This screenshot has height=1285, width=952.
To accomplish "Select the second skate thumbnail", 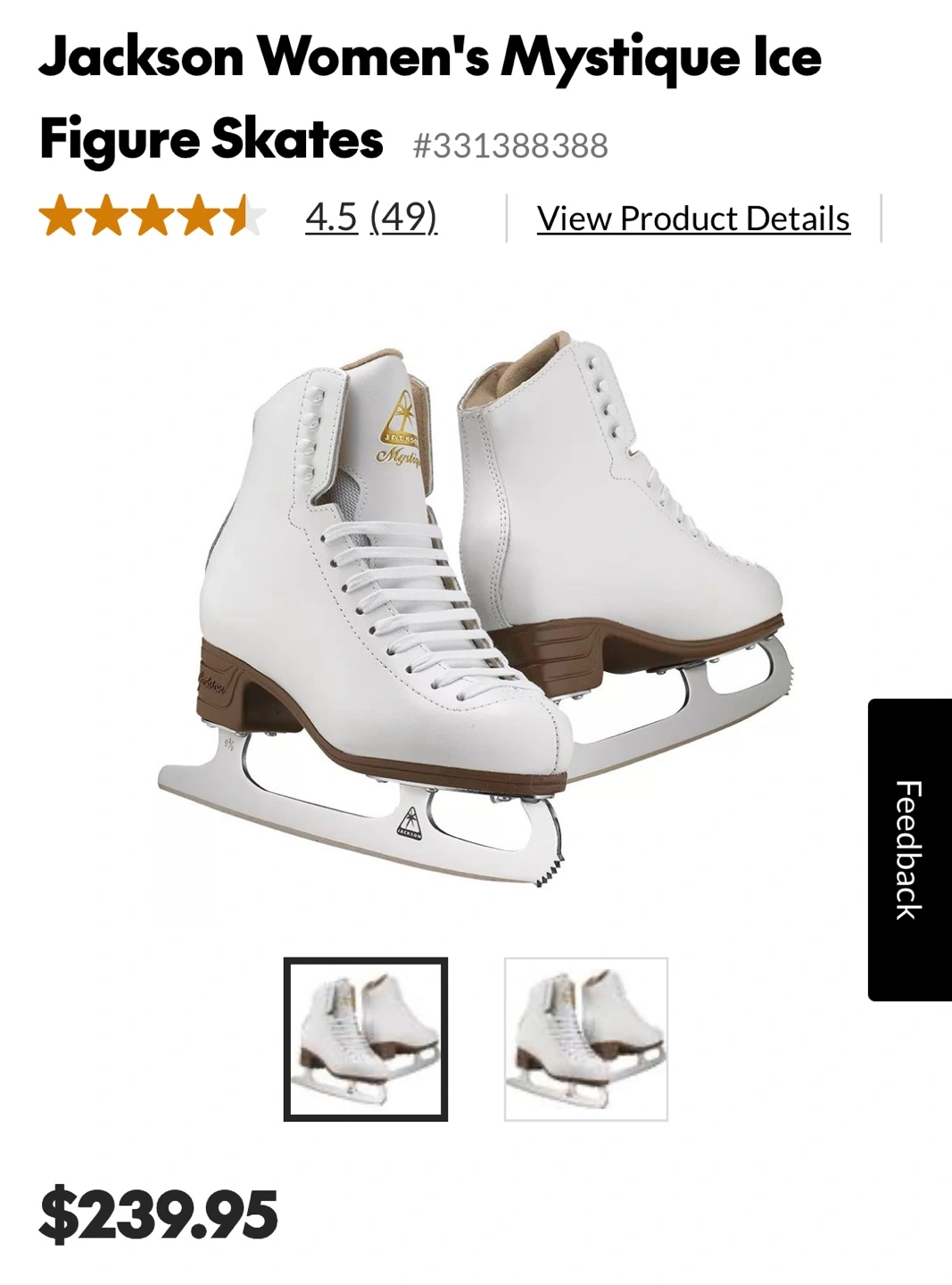I will [586, 1040].
